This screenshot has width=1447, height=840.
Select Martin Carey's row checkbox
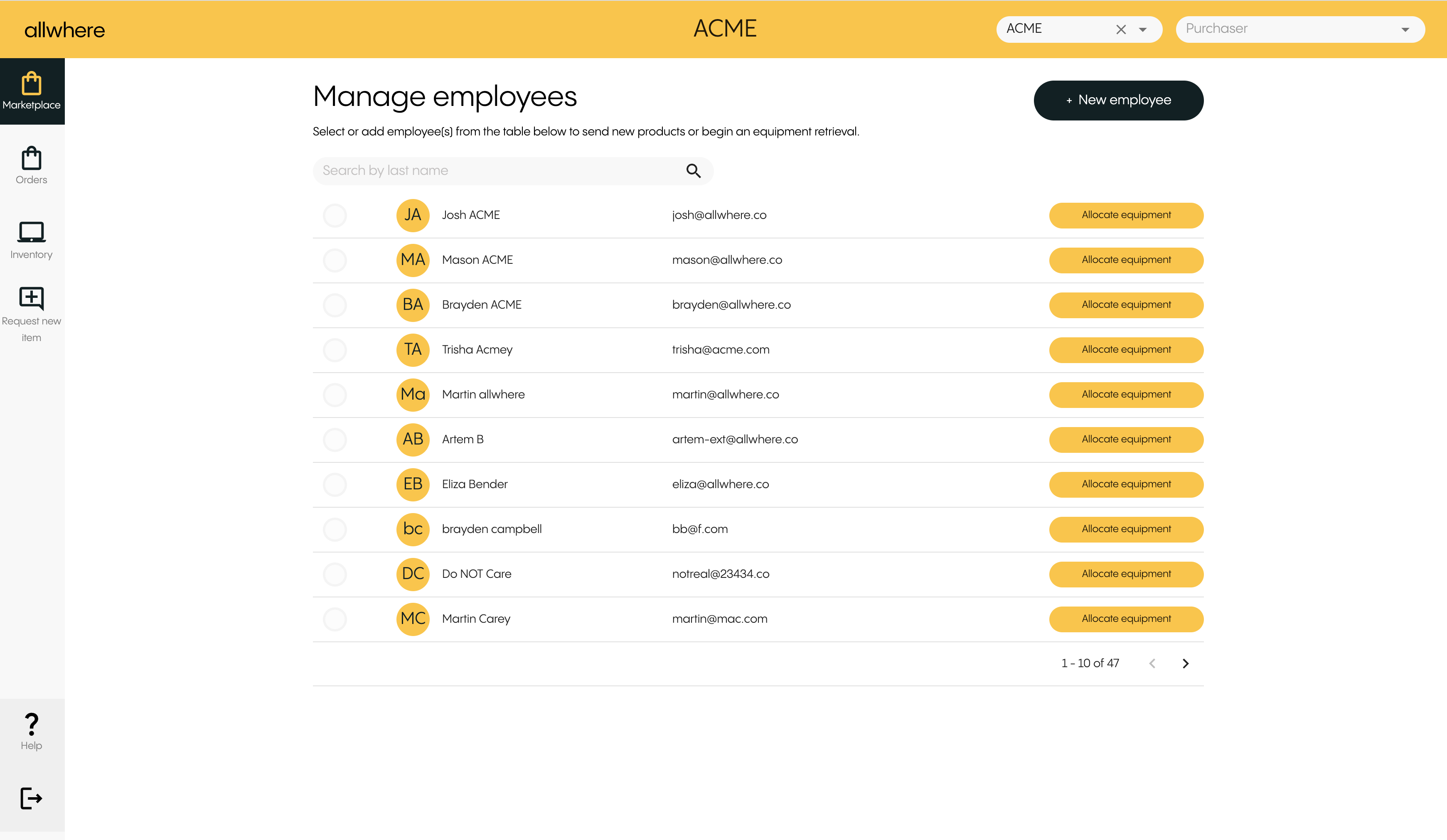click(x=335, y=619)
